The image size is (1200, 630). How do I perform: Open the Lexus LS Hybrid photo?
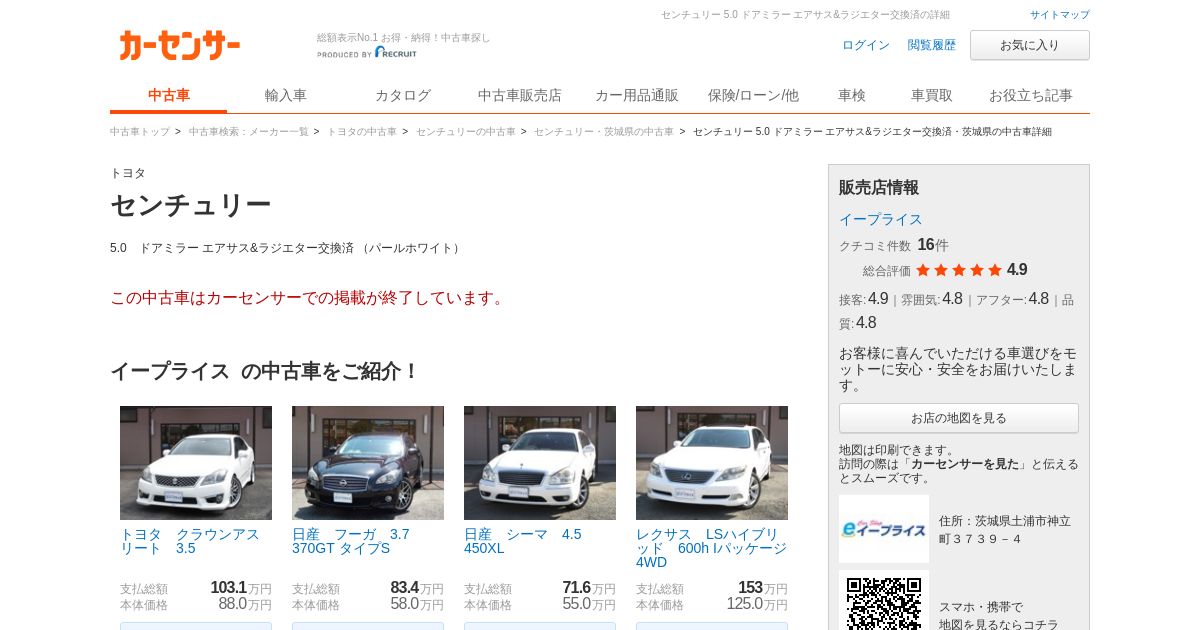click(712, 463)
